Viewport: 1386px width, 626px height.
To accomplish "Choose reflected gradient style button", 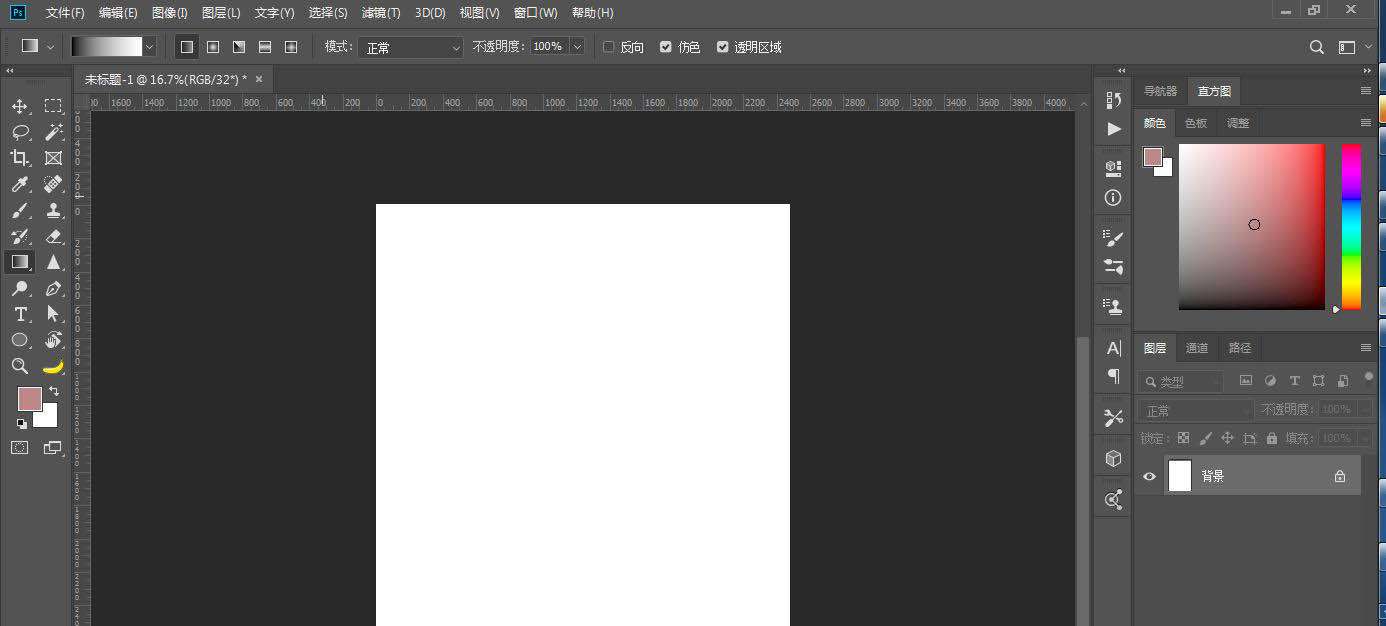I will point(265,47).
